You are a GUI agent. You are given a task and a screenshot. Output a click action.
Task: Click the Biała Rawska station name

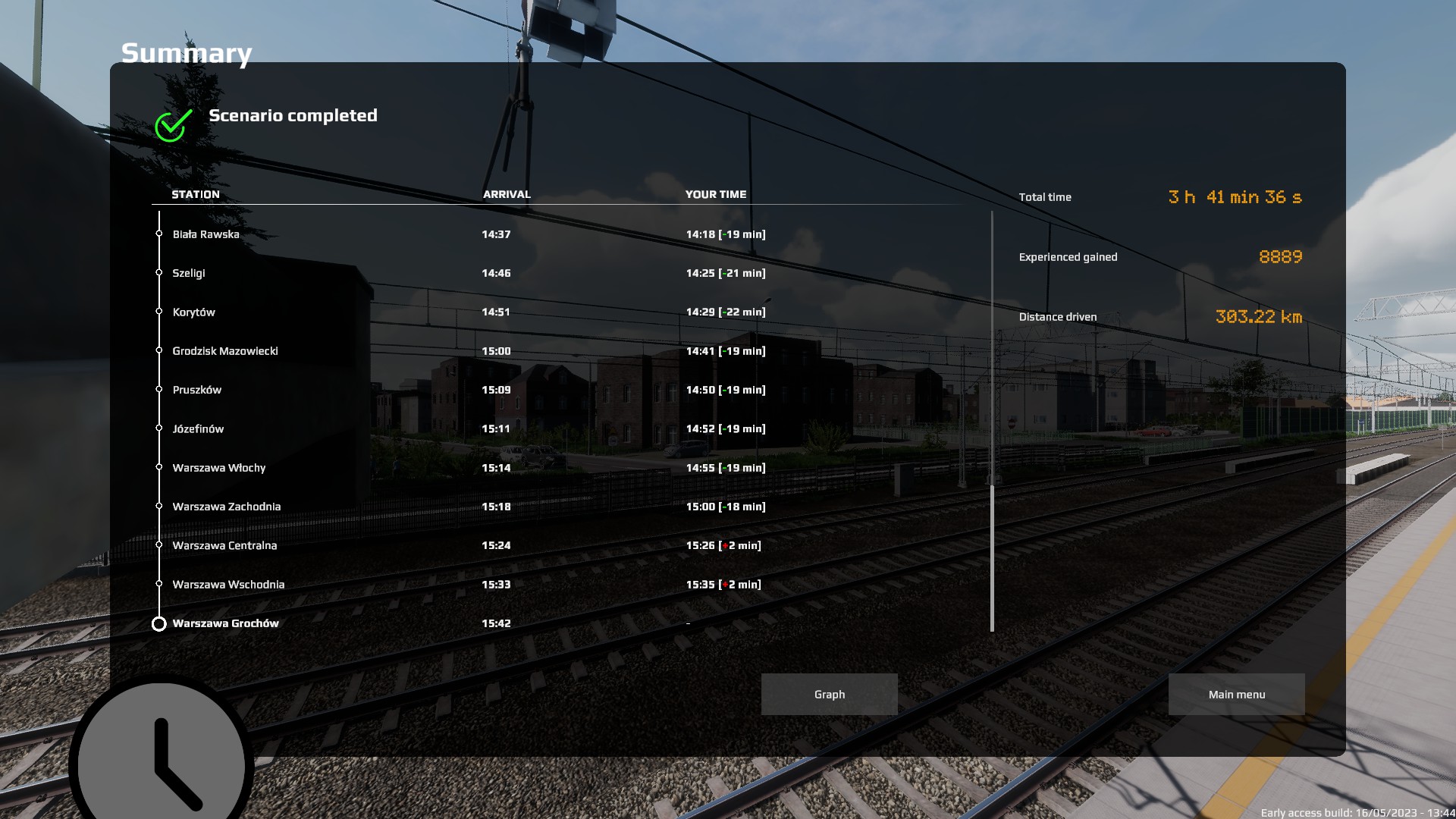206,234
